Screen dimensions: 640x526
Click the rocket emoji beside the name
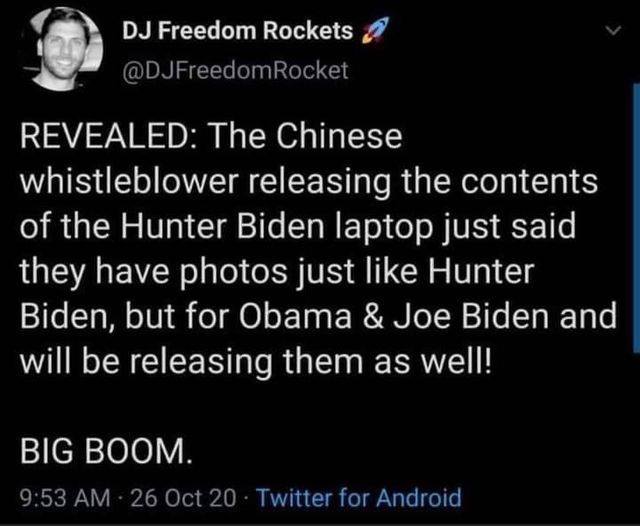pyautogui.click(x=374, y=30)
